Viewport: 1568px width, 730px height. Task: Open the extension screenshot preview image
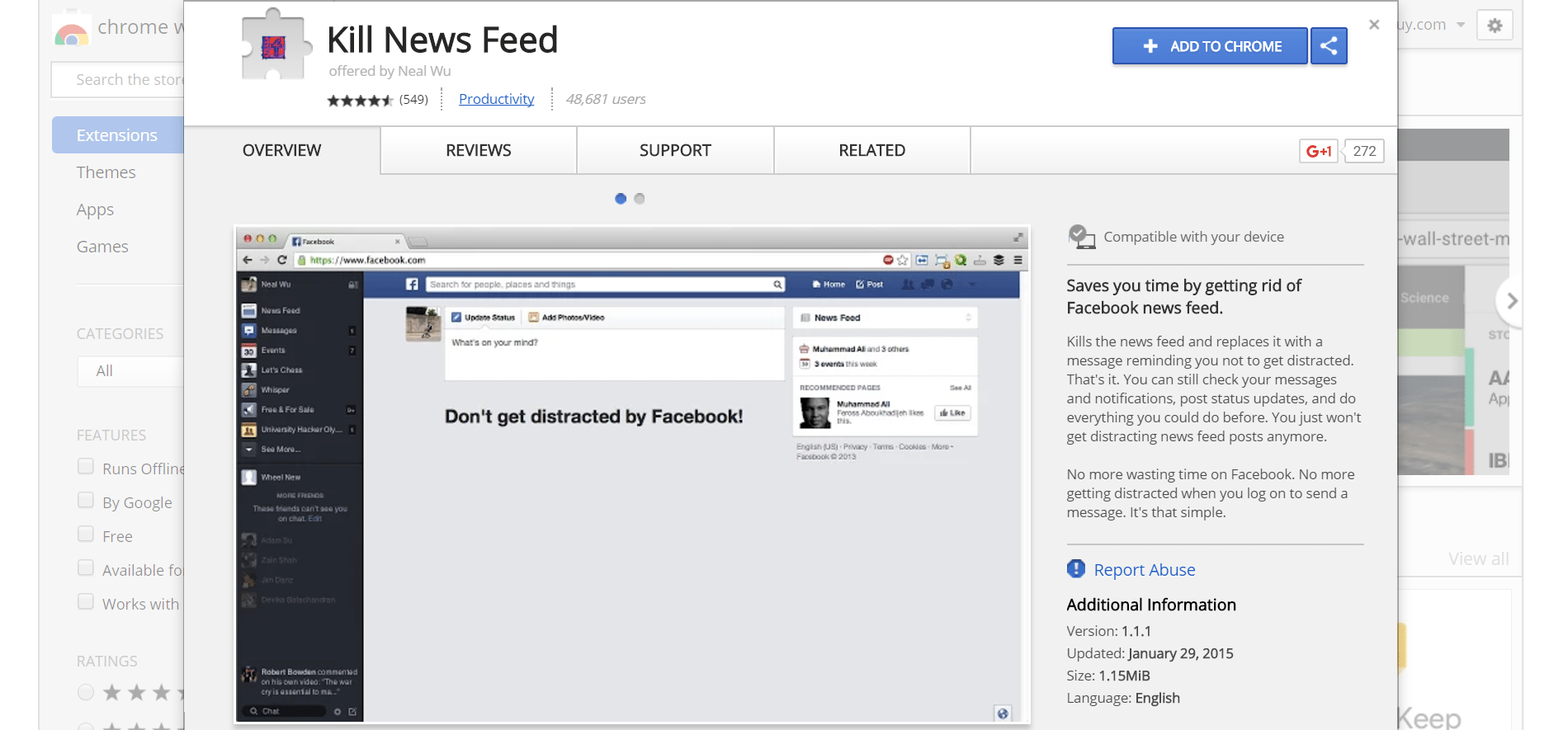[632, 475]
